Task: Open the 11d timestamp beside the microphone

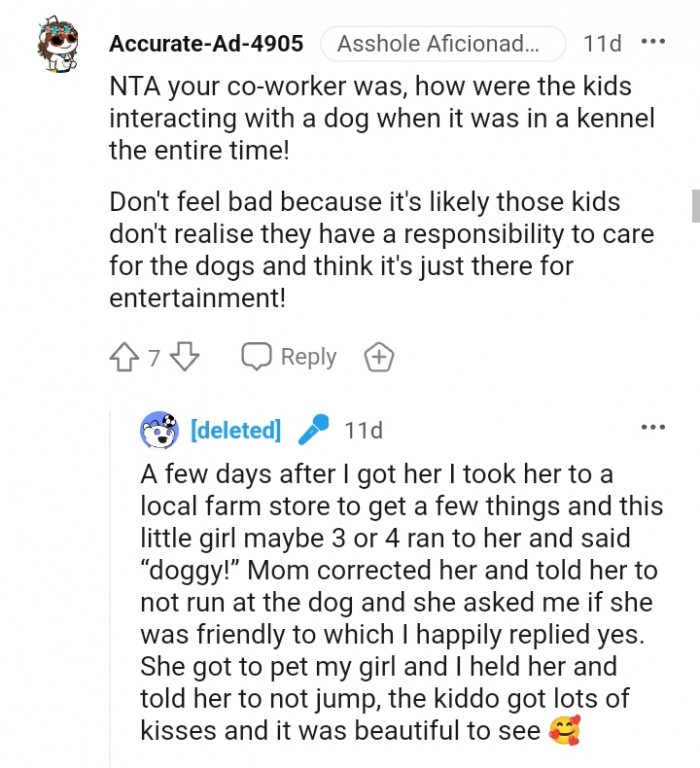Action: [x=363, y=431]
